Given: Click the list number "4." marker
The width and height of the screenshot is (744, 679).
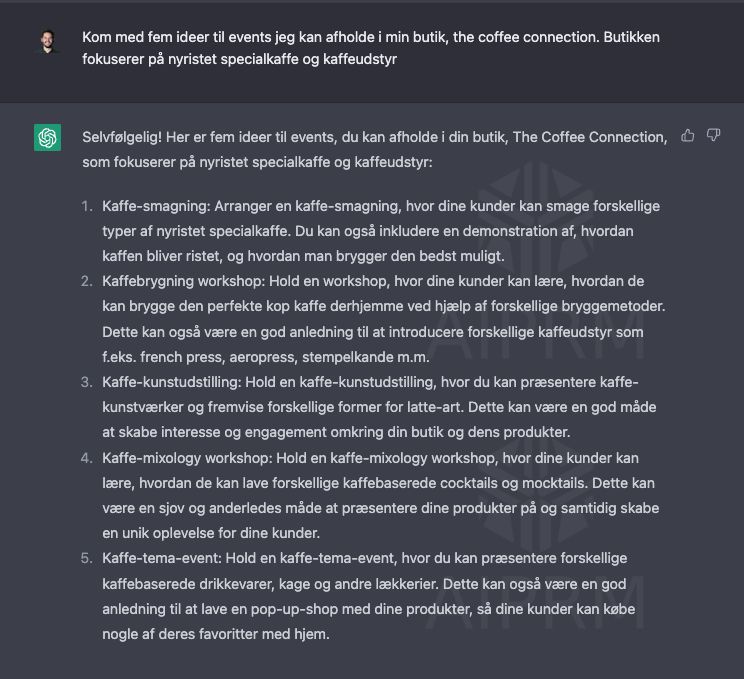Looking at the screenshot, I should click(86, 458).
